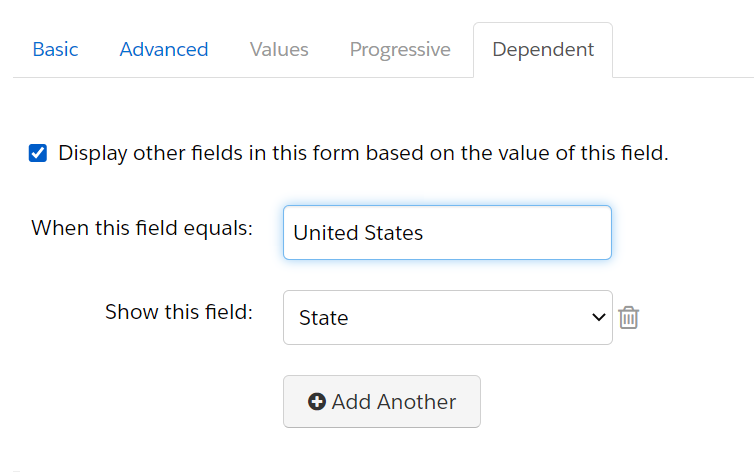Click the Add Another button
754x472 pixels.
382,401
